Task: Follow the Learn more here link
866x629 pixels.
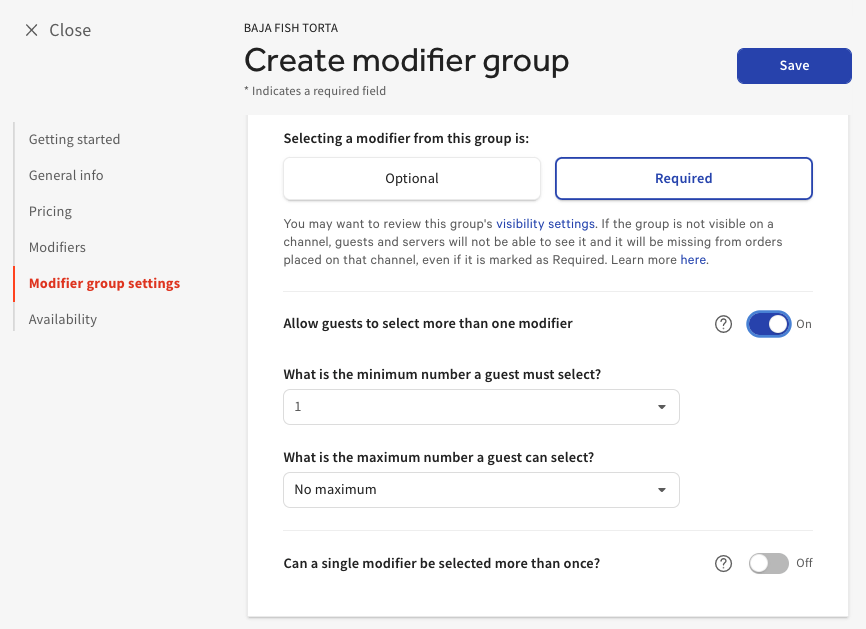Action: point(693,259)
